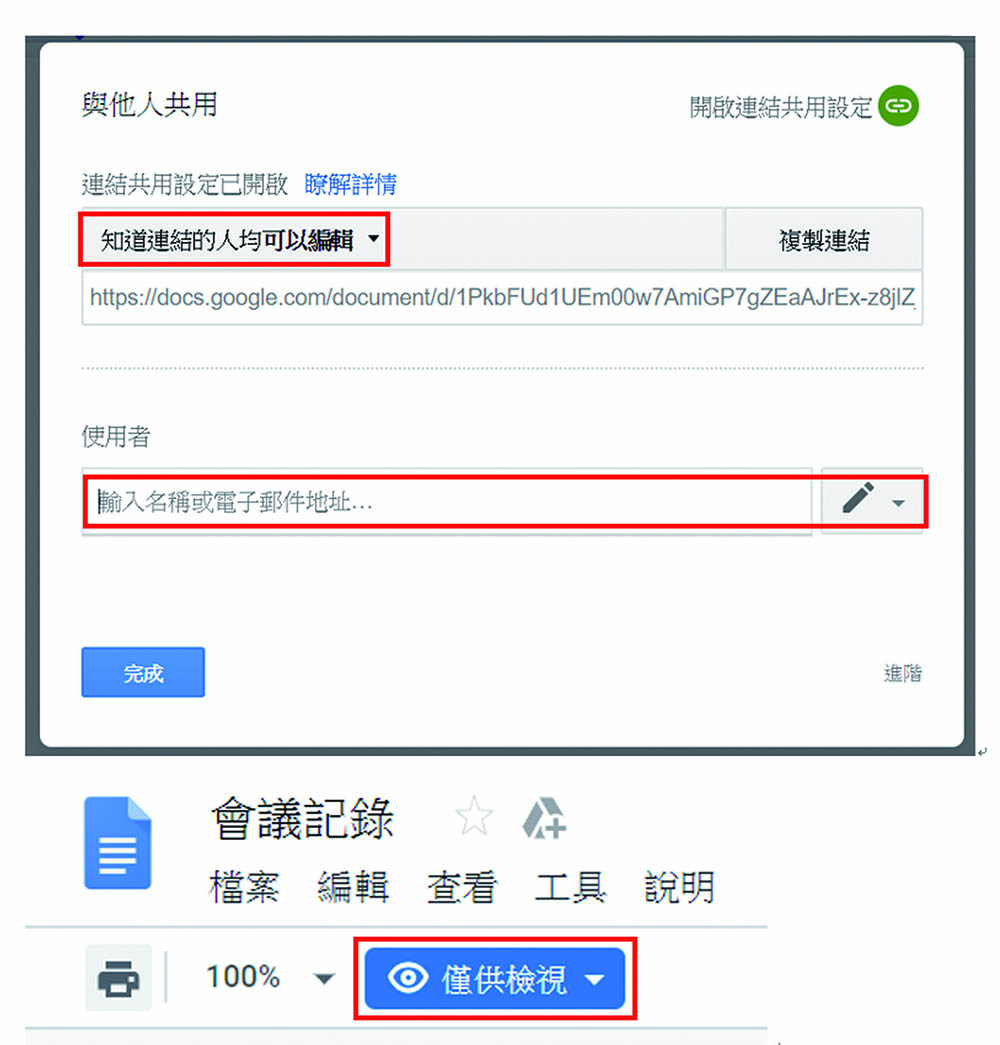
Task: Click the 輸入名稱或電子郵件地址 input field
Action: pyautogui.click(x=447, y=501)
